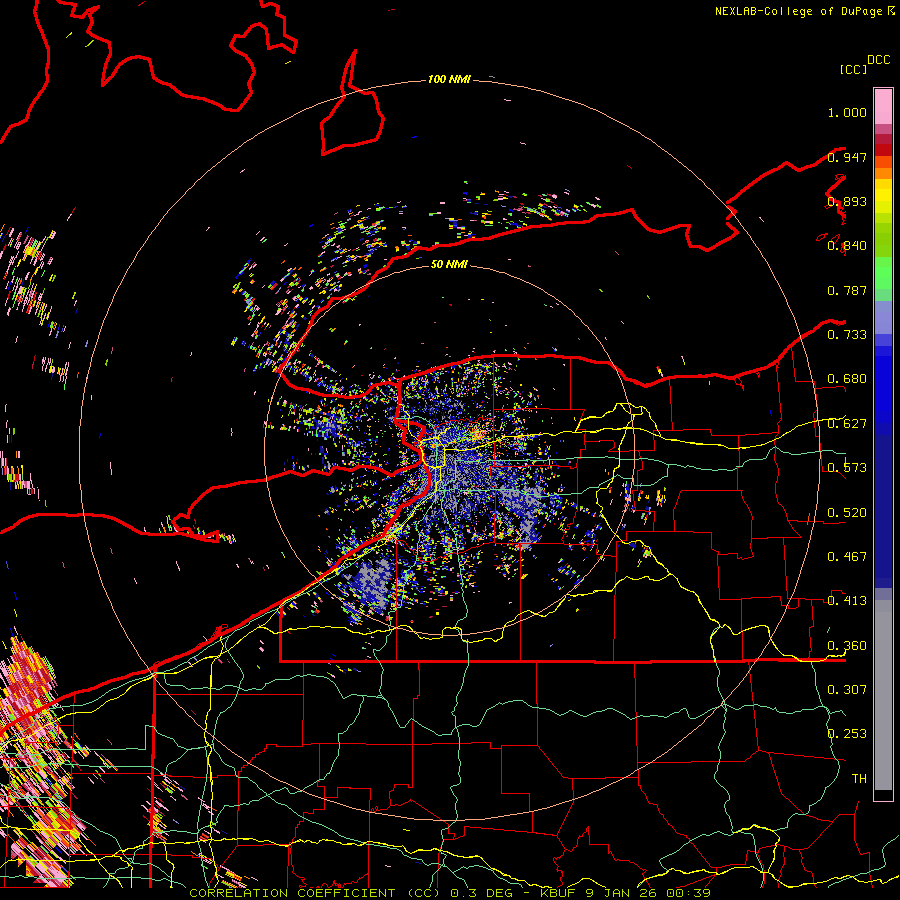900x900 pixels.
Task: Click the 0.413 scale value
Action: (847, 600)
